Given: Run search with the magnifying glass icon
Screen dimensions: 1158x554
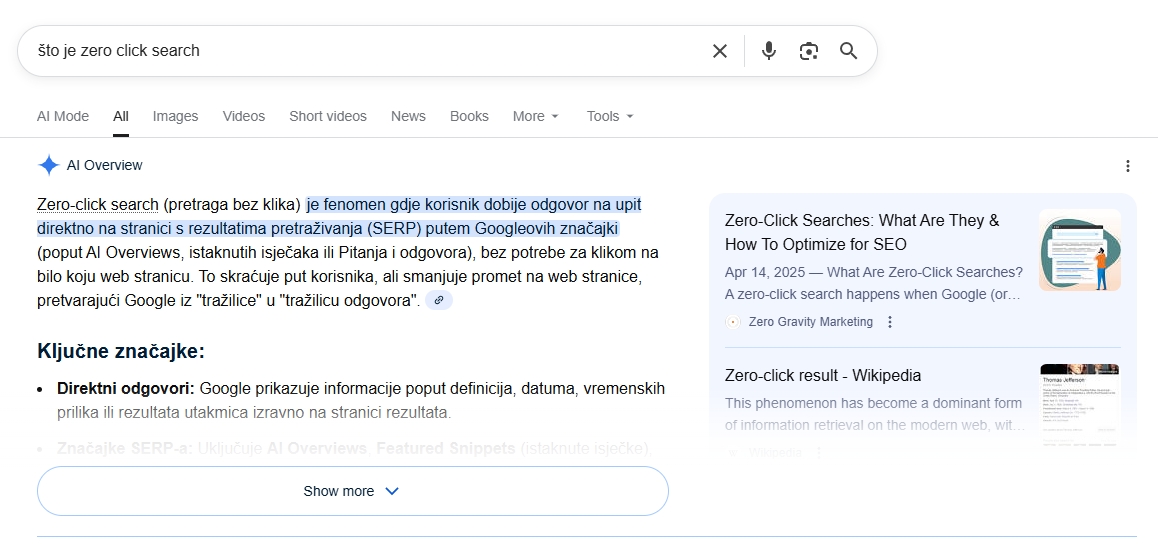Looking at the screenshot, I should click(x=849, y=51).
